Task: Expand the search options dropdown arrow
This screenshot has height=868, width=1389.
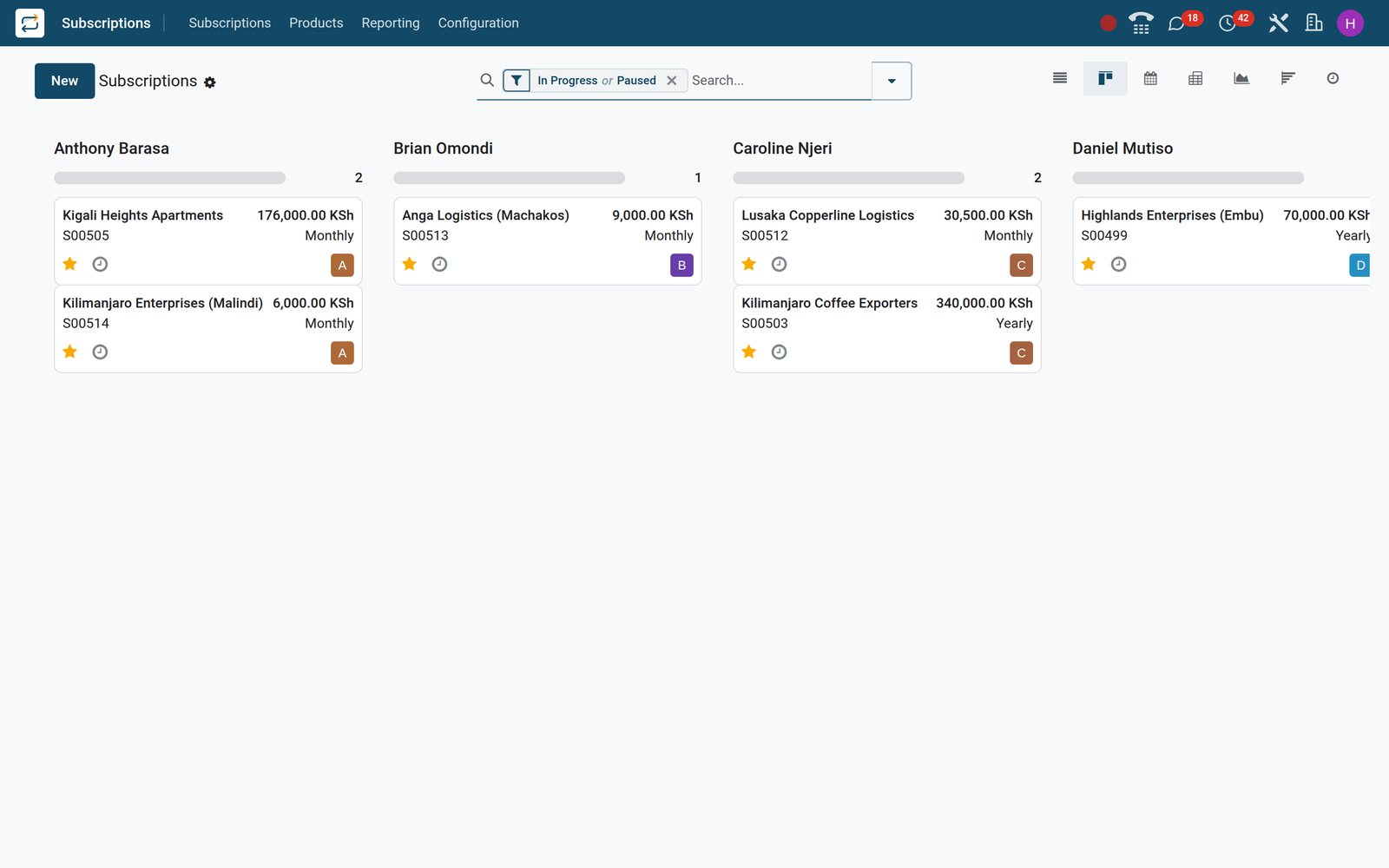Action: pyautogui.click(x=892, y=81)
